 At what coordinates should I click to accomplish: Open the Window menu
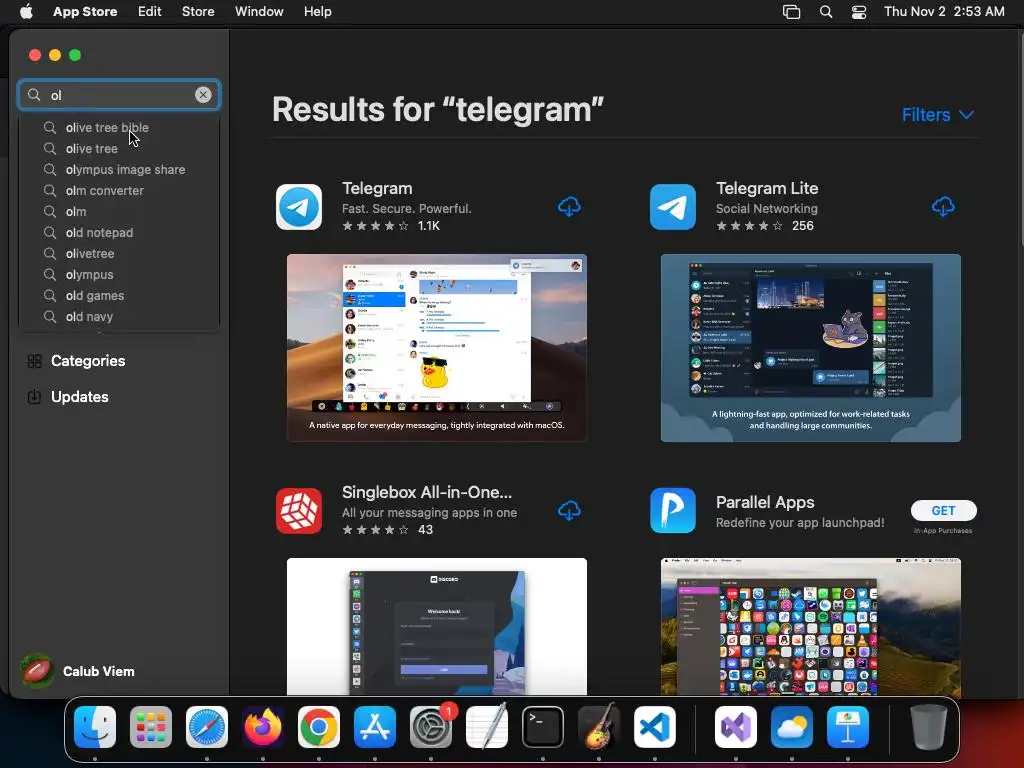point(259,12)
